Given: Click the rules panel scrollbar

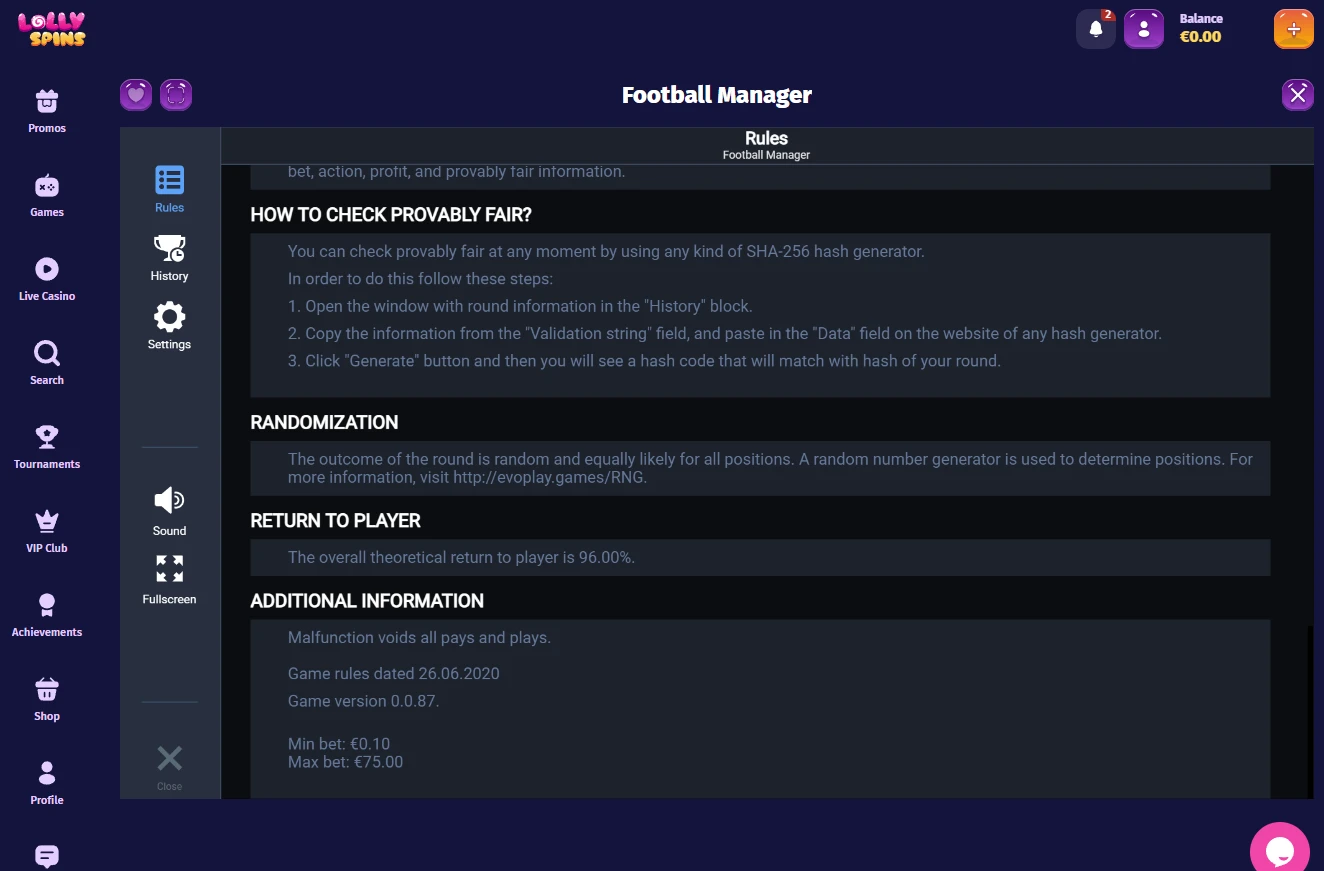Looking at the screenshot, I should (x=1311, y=712).
